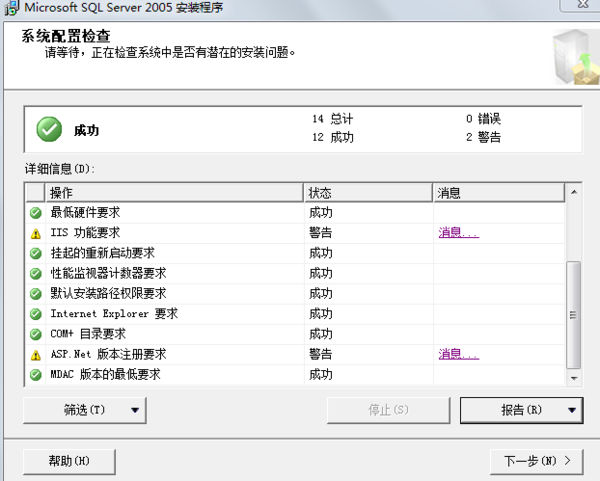Image resolution: width=600 pixels, height=481 pixels.
Task: Click the 筛选(T) button
Action: pos(85,410)
